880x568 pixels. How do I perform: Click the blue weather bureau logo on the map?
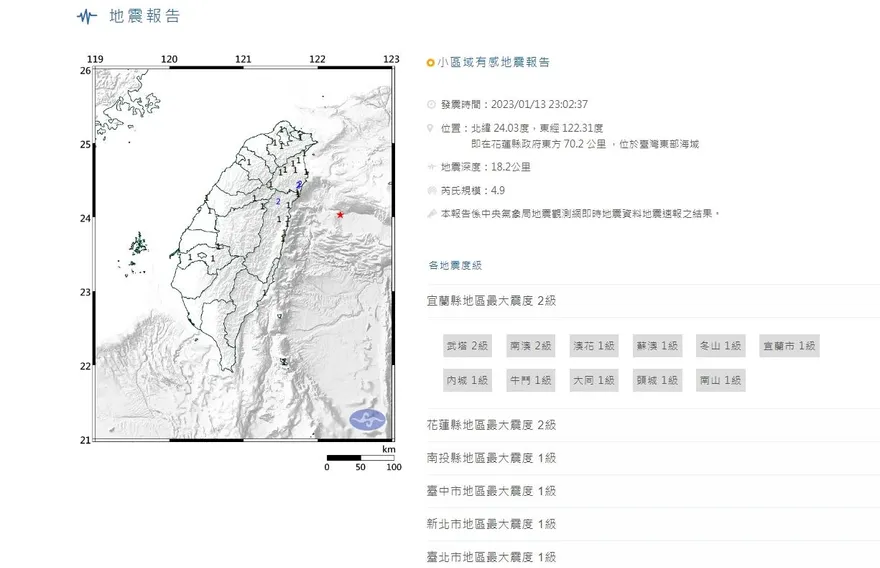pos(366,421)
